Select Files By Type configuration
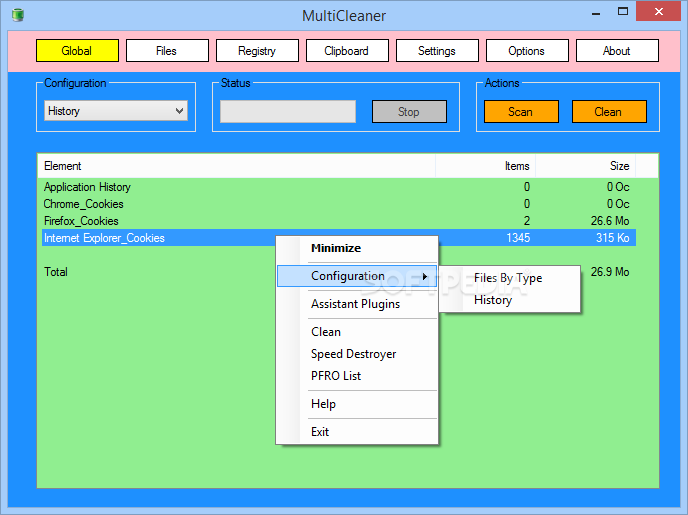The height and width of the screenshot is (515, 688). point(509,278)
